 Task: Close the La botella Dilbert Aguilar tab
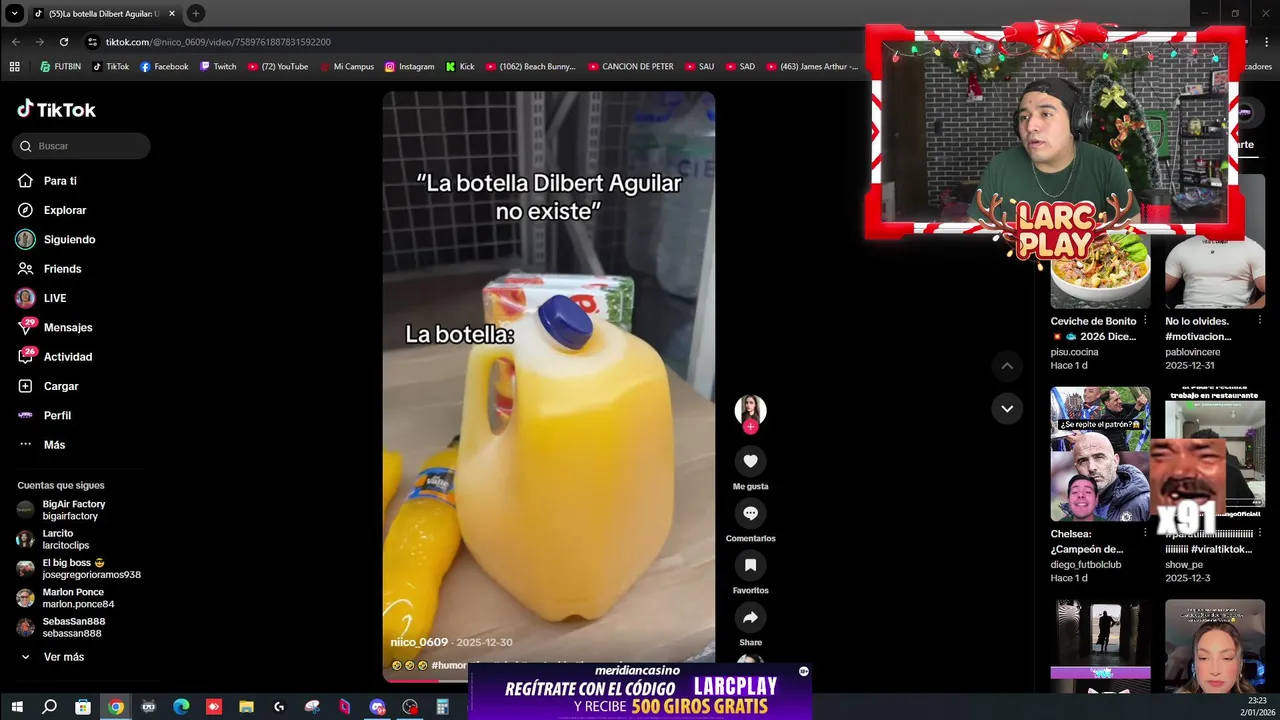pyautogui.click(x=172, y=14)
